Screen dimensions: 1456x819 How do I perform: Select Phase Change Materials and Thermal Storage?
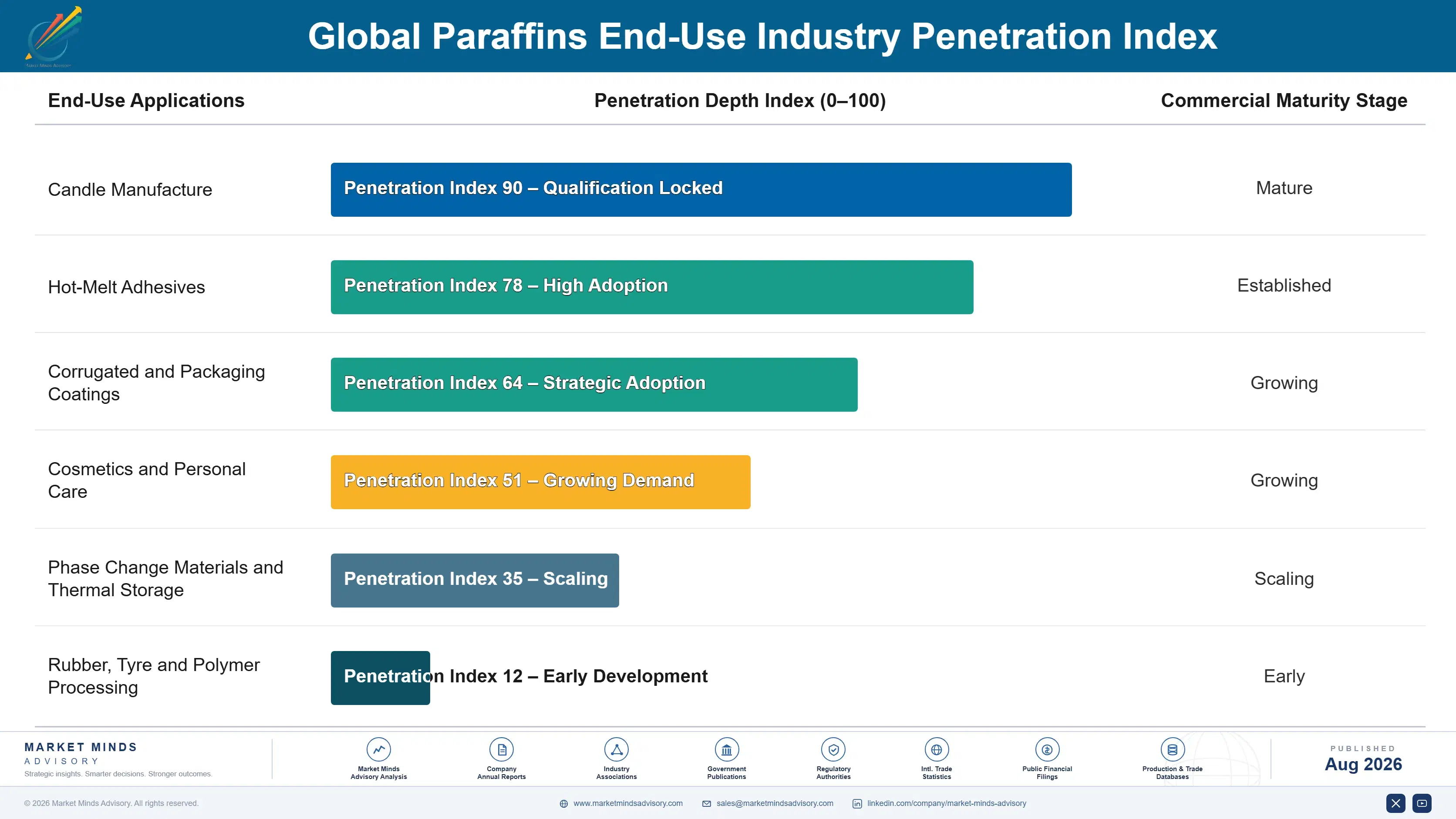coord(165,578)
